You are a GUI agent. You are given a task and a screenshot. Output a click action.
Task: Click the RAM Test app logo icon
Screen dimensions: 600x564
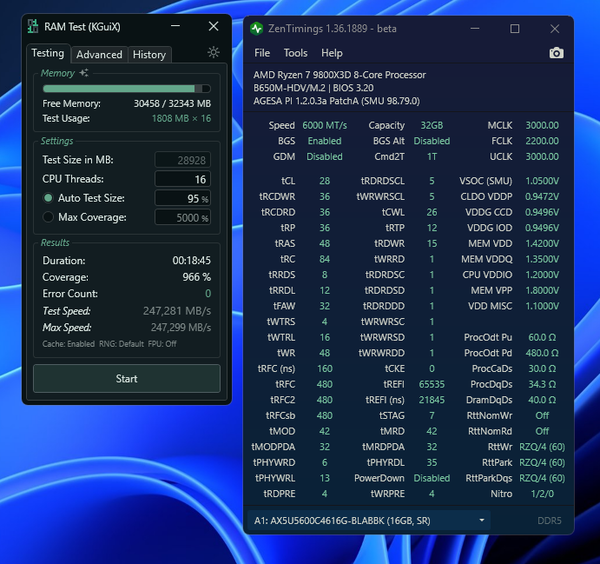(x=33, y=26)
